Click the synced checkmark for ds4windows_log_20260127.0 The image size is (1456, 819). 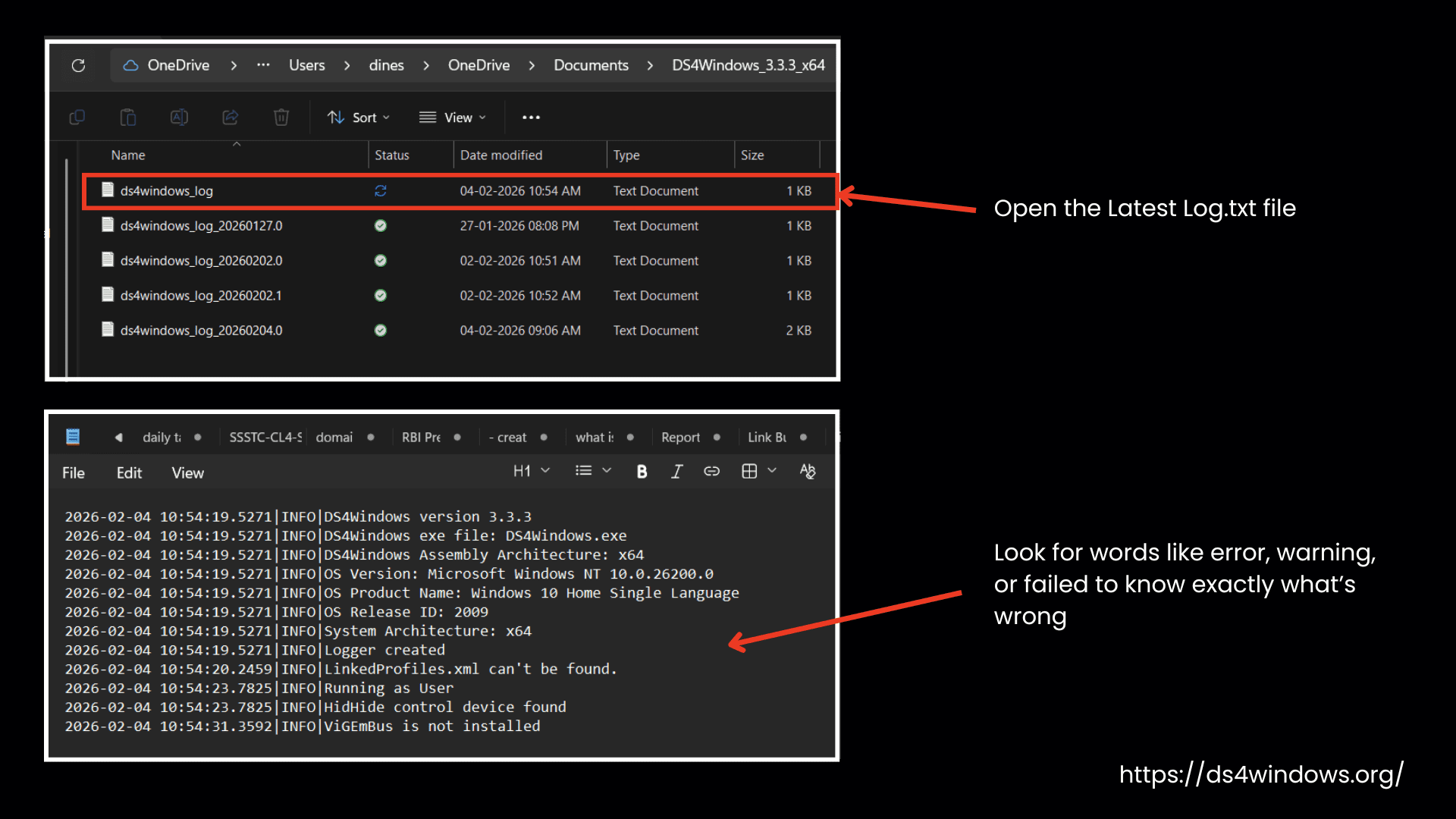click(x=381, y=226)
